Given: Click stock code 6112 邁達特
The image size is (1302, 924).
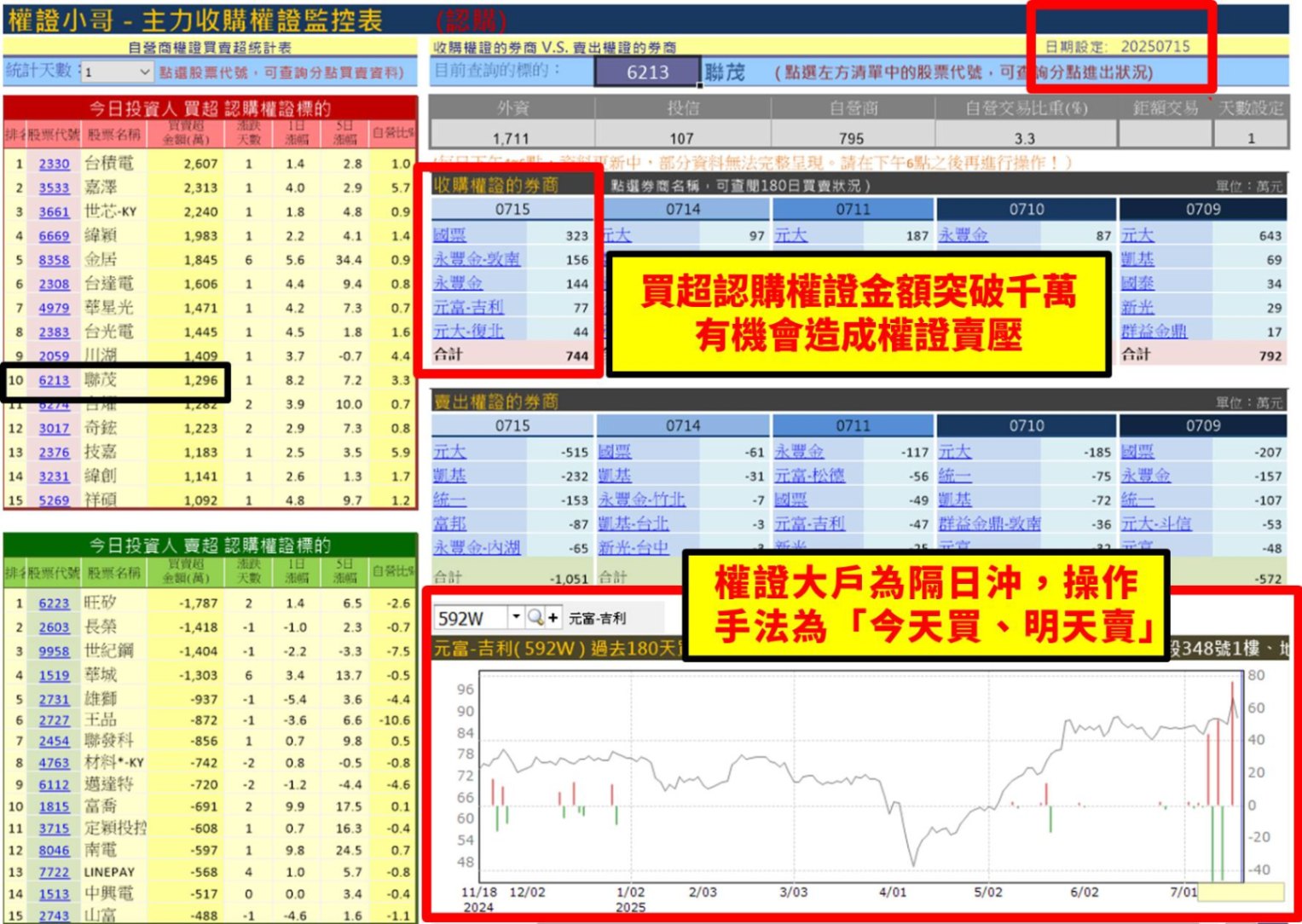Looking at the screenshot, I should [x=54, y=785].
